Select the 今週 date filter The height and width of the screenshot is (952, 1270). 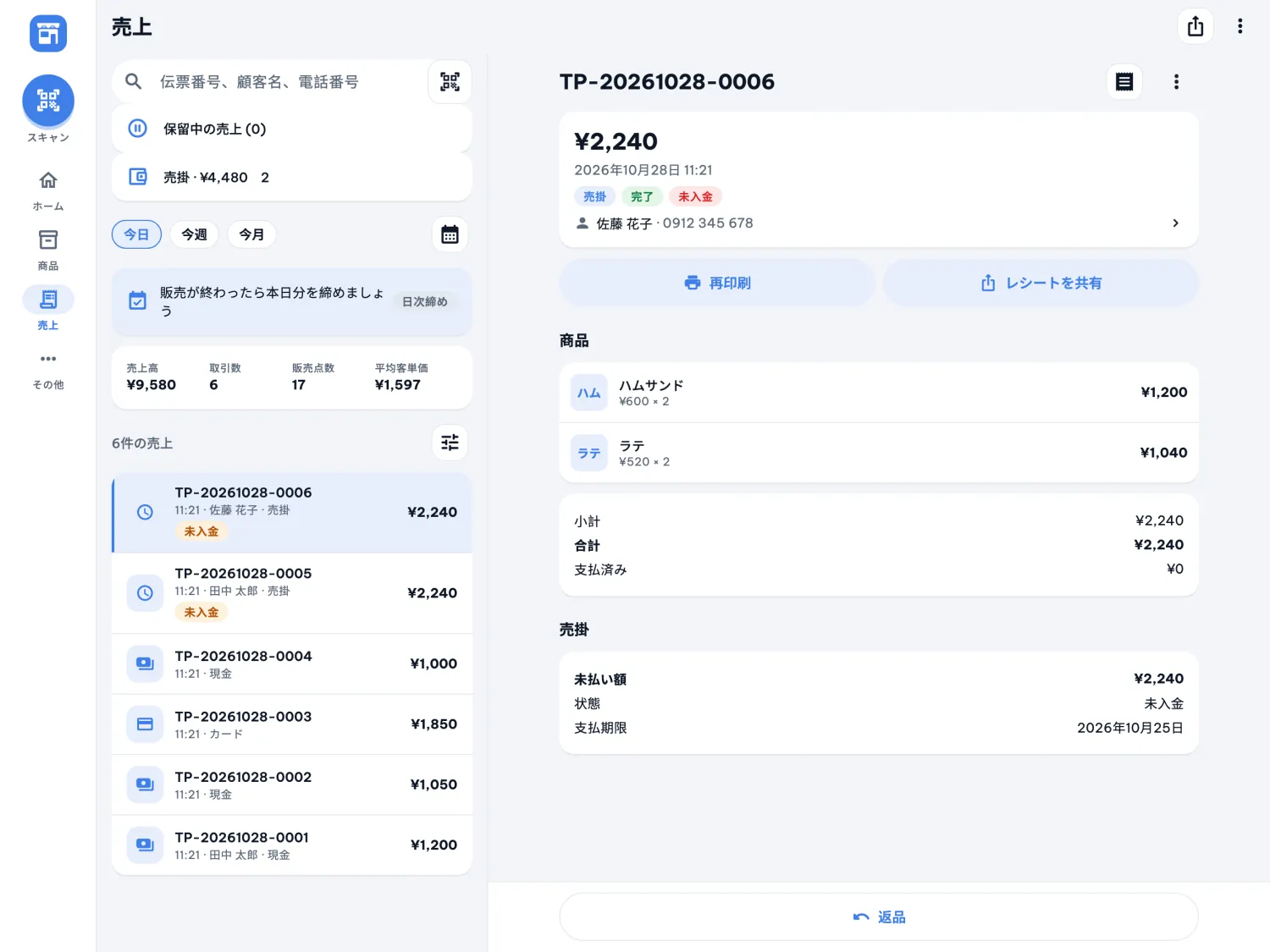point(194,234)
